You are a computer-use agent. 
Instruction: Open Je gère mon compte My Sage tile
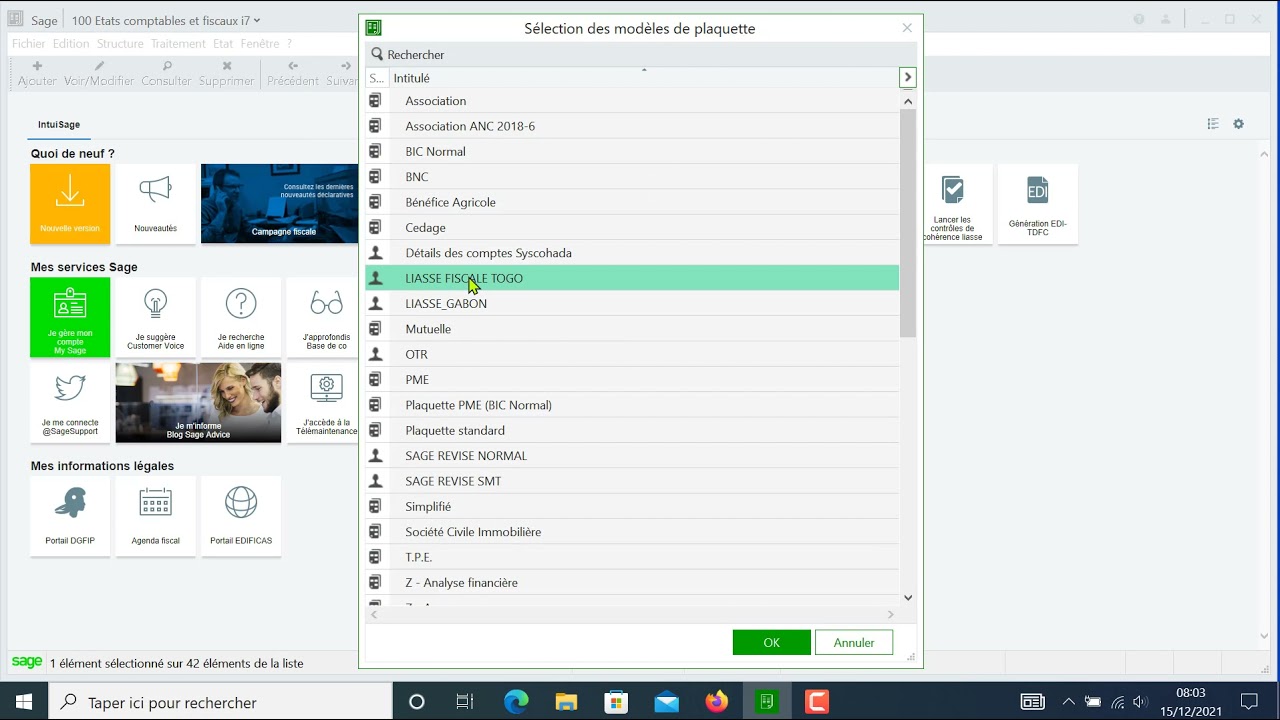[70, 317]
